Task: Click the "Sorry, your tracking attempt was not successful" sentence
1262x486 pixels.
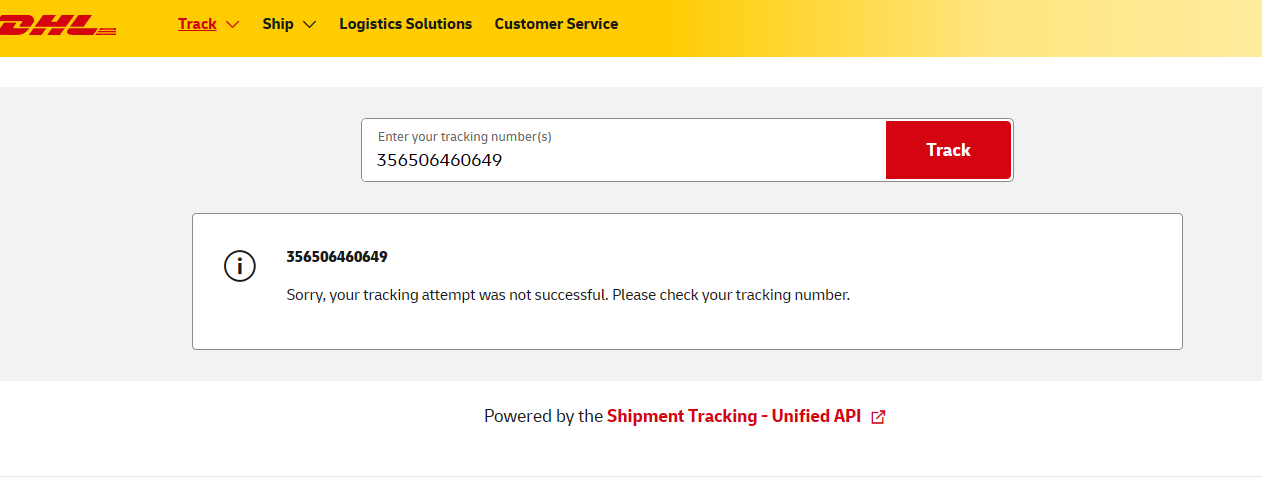Action: [x=447, y=295]
